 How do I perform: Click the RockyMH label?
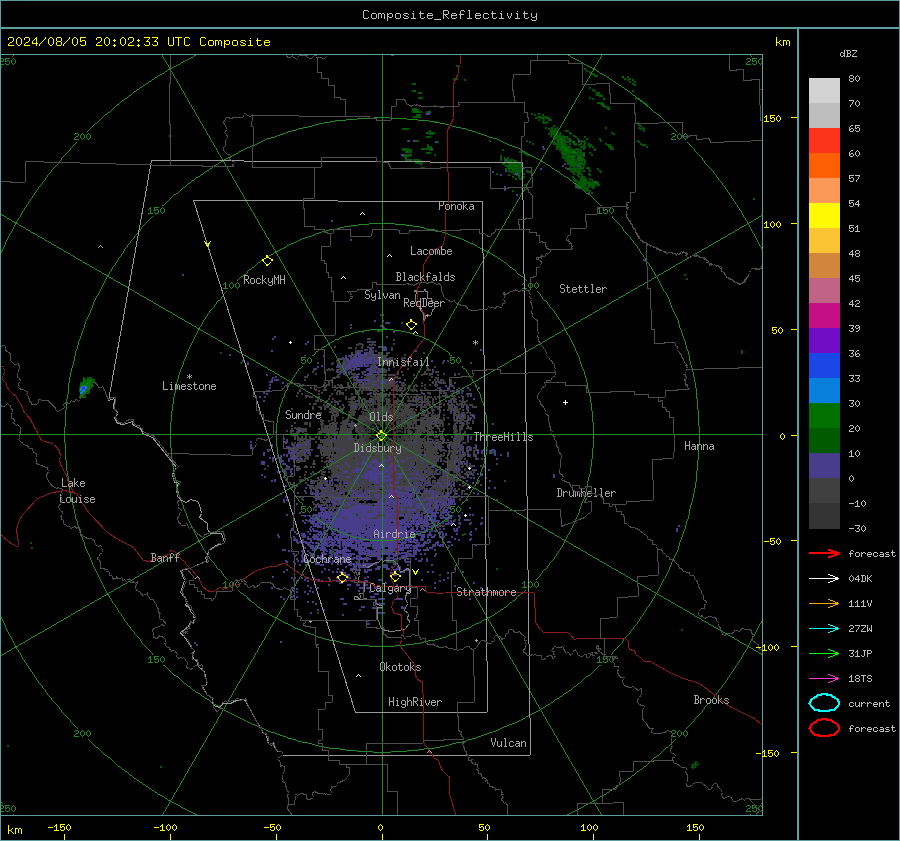tap(264, 280)
